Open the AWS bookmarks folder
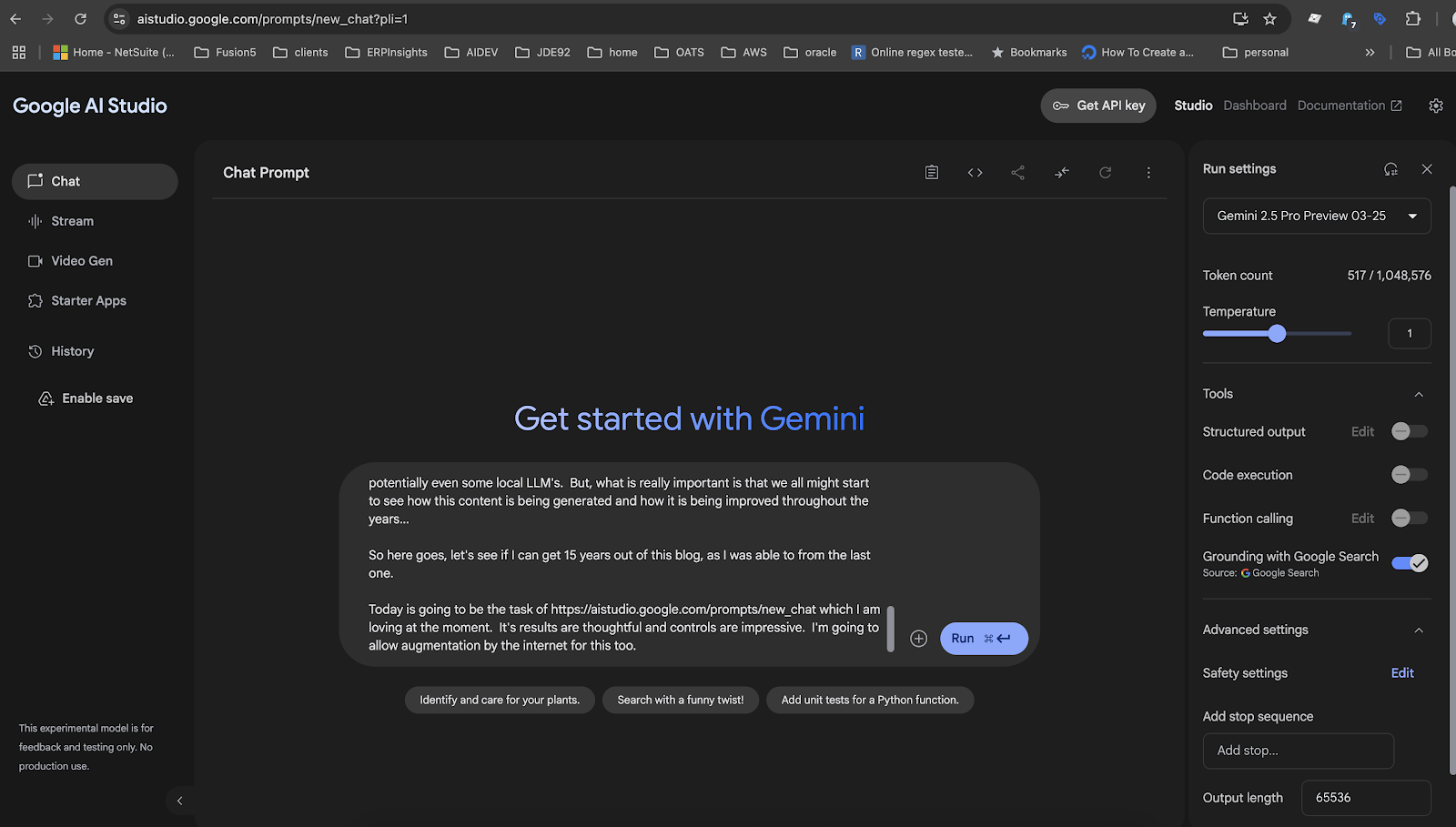 743,52
